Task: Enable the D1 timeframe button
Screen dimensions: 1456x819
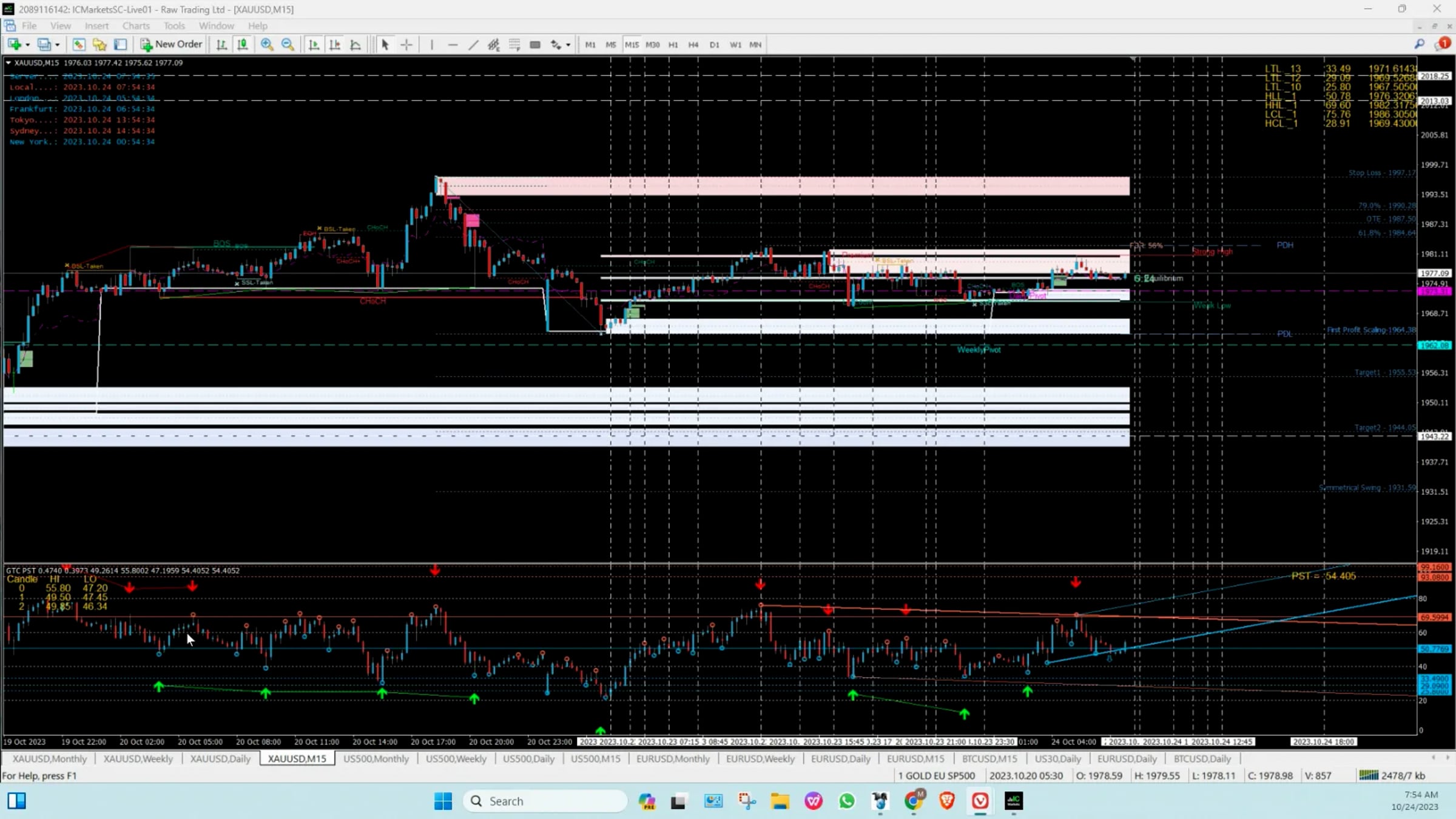Action: click(x=714, y=44)
